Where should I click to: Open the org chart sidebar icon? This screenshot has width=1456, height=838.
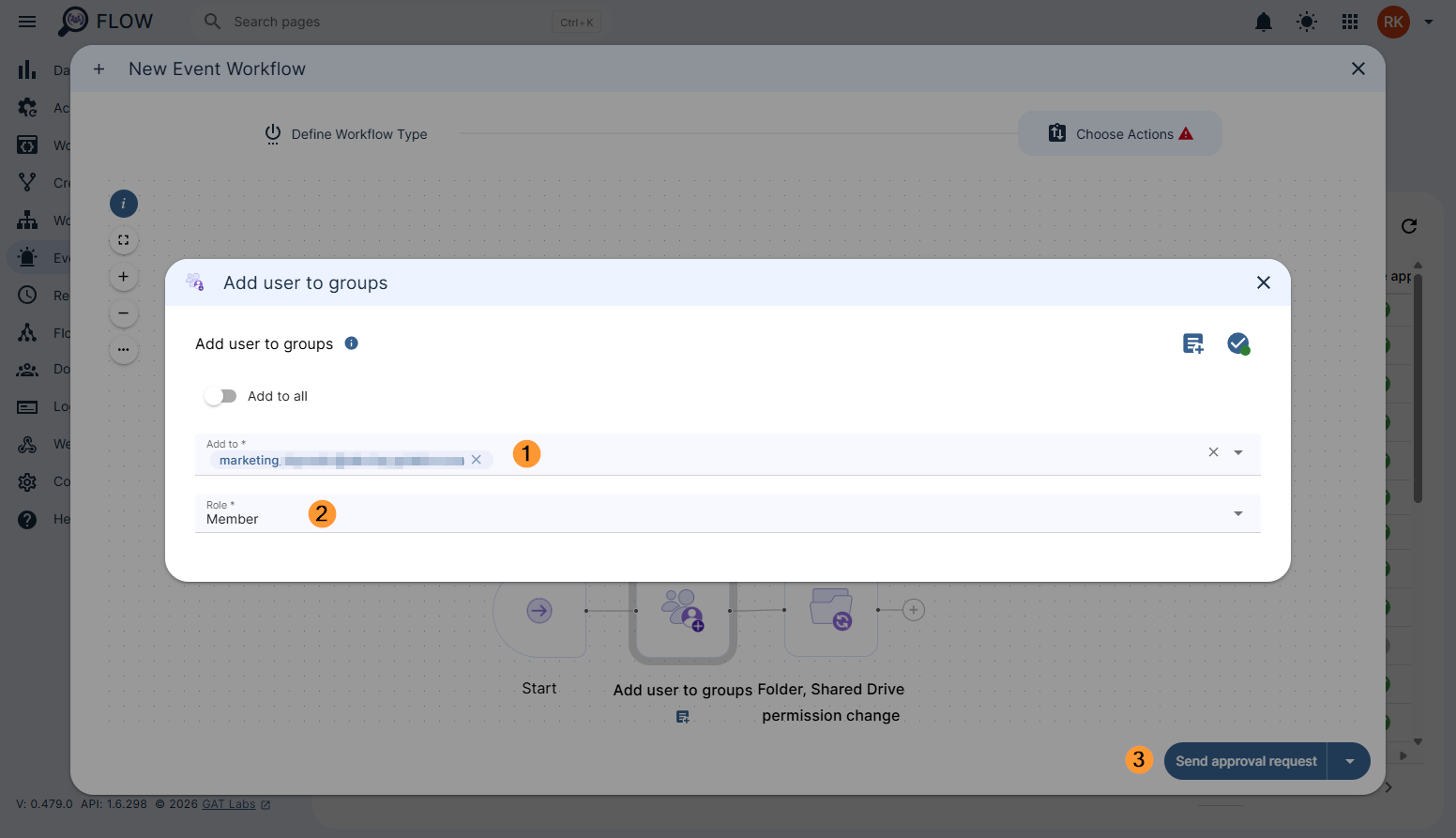[x=27, y=220]
